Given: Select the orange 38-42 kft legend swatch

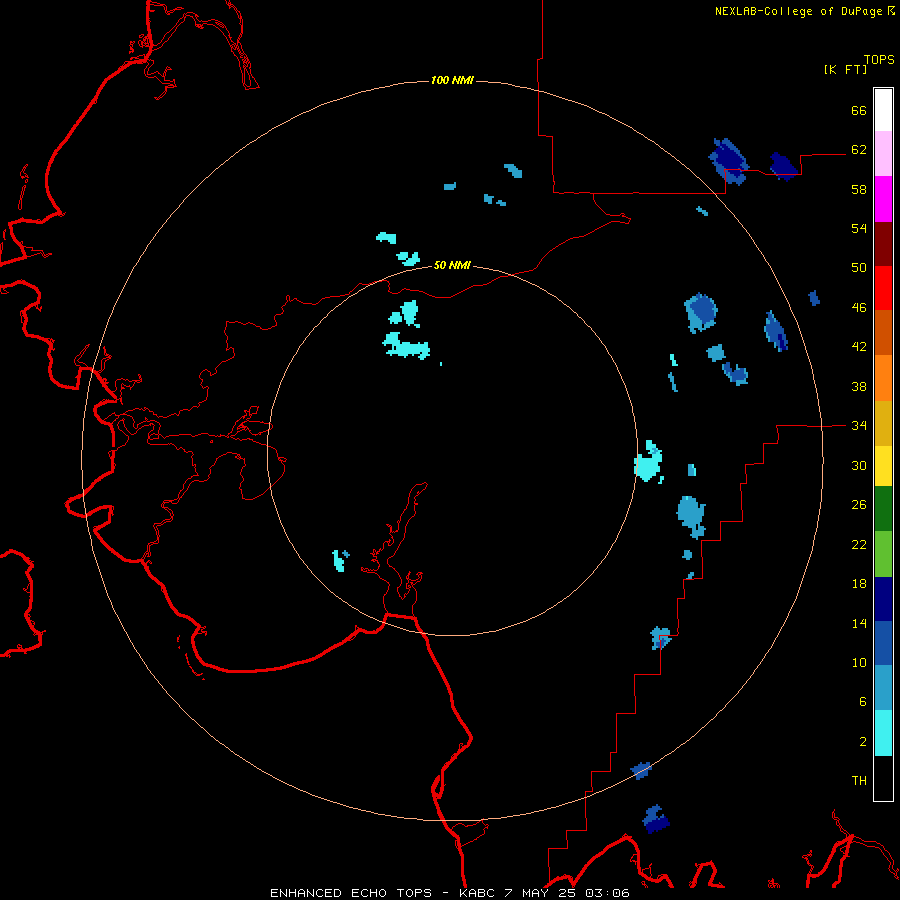Looking at the screenshot, I should click(883, 378).
